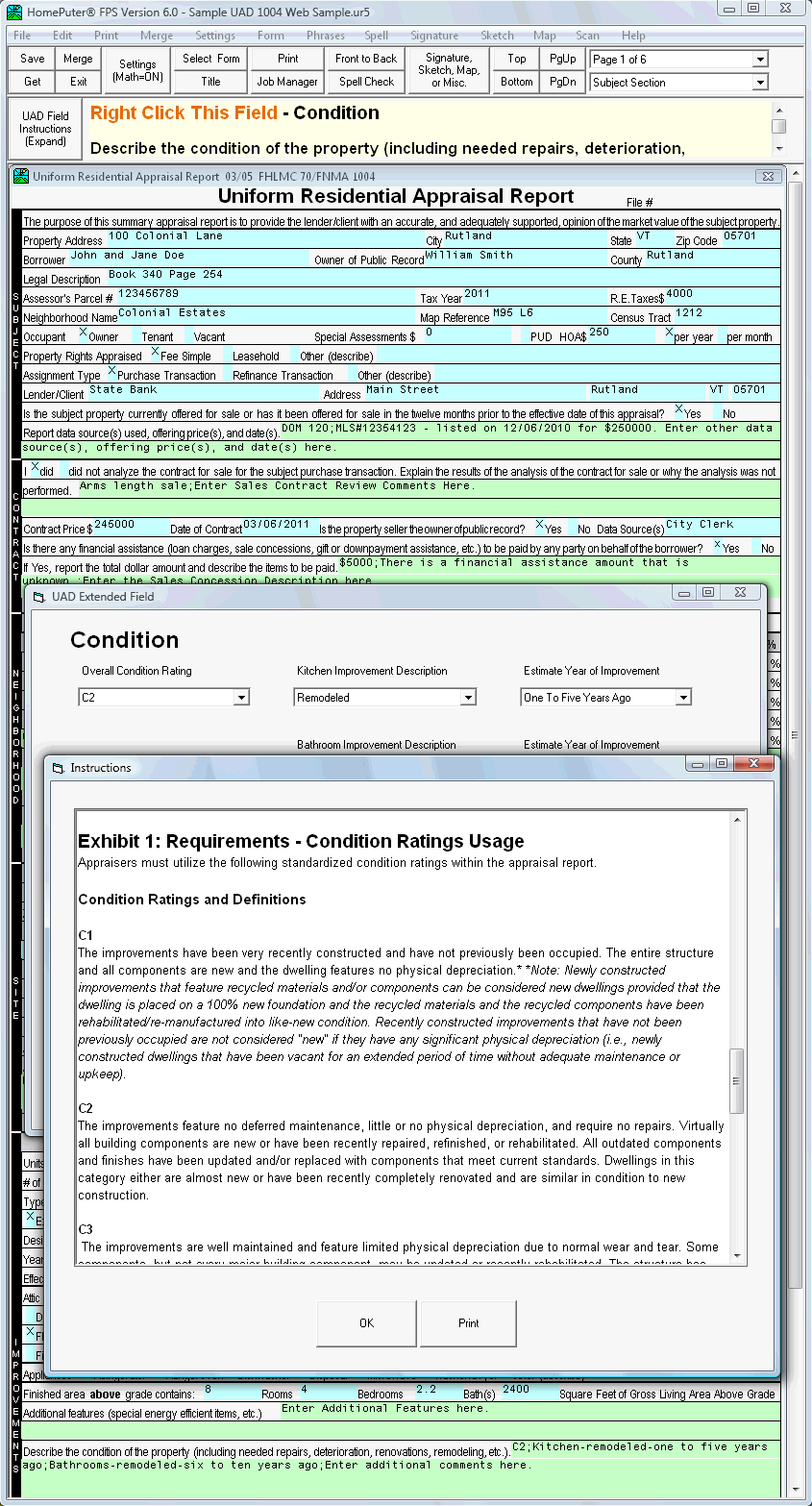
Task: Open the Job Manager
Action: [287, 82]
